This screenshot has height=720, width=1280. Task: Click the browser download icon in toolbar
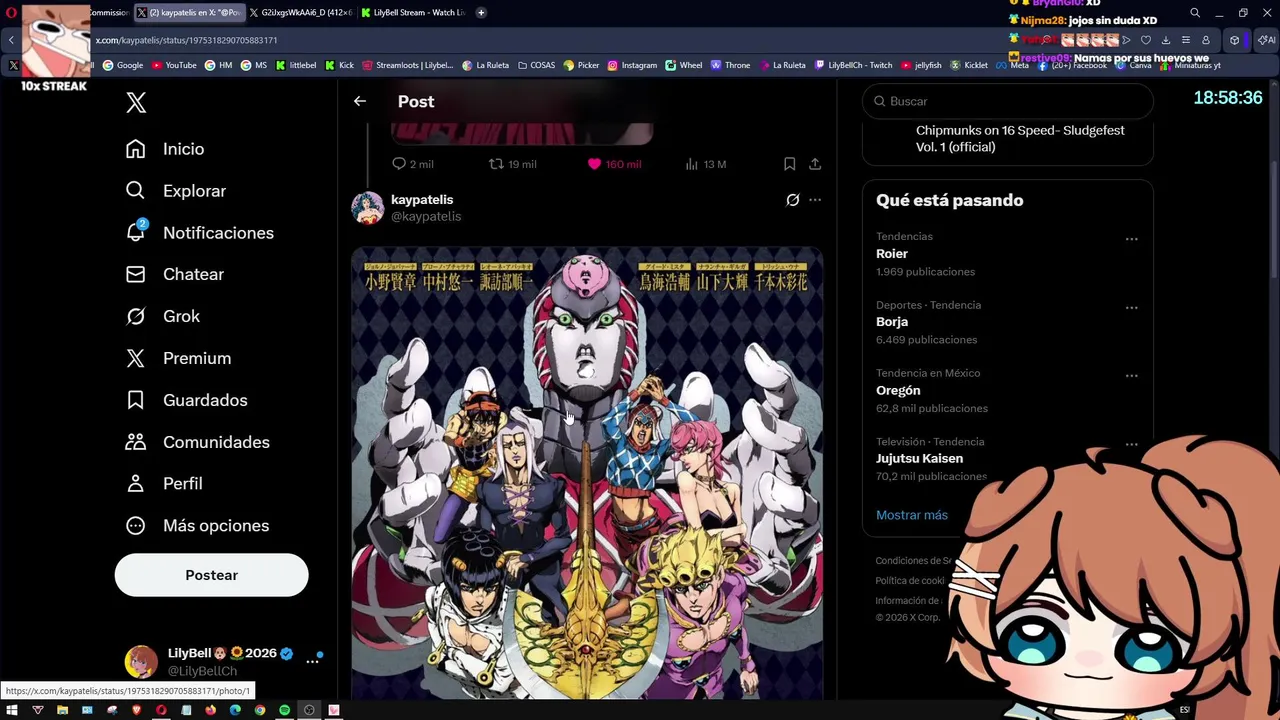click(x=1165, y=40)
